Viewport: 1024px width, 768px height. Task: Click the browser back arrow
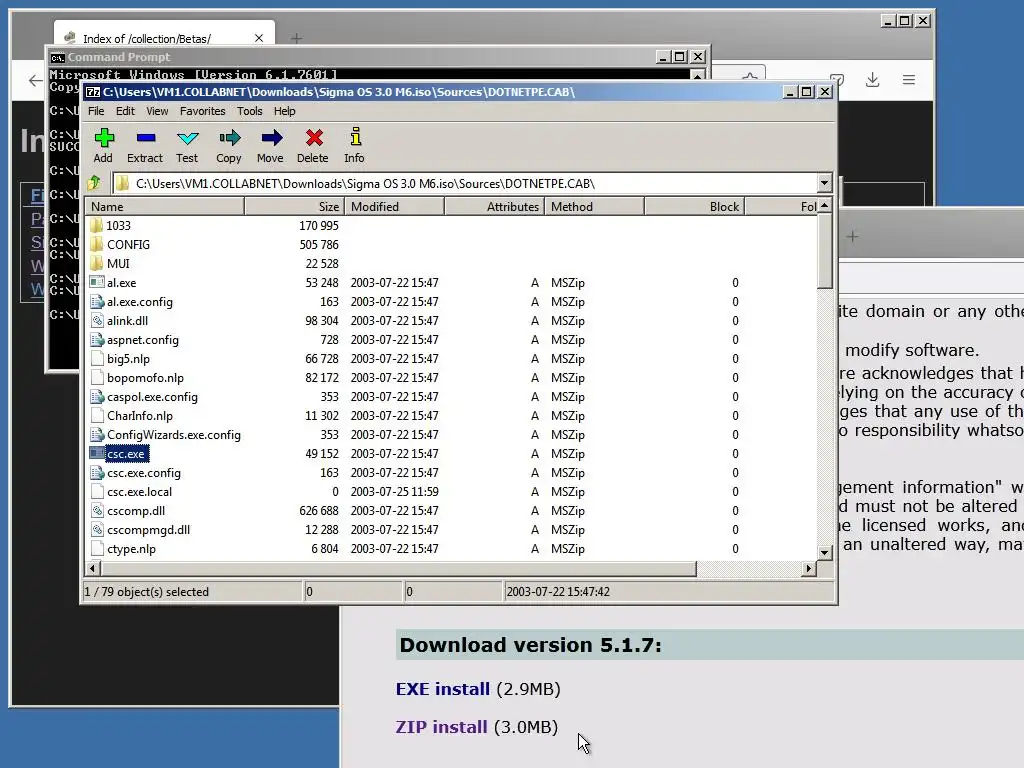tap(35, 81)
